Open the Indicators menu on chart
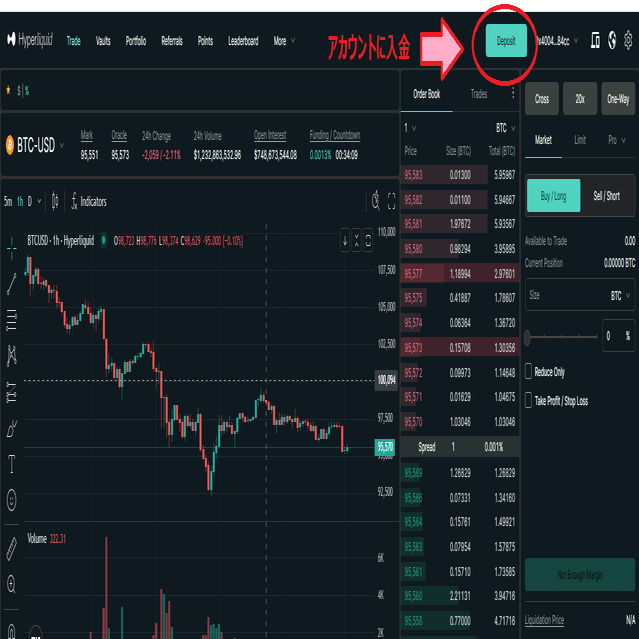Screen dimensions: 639x639 (x=88, y=201)
